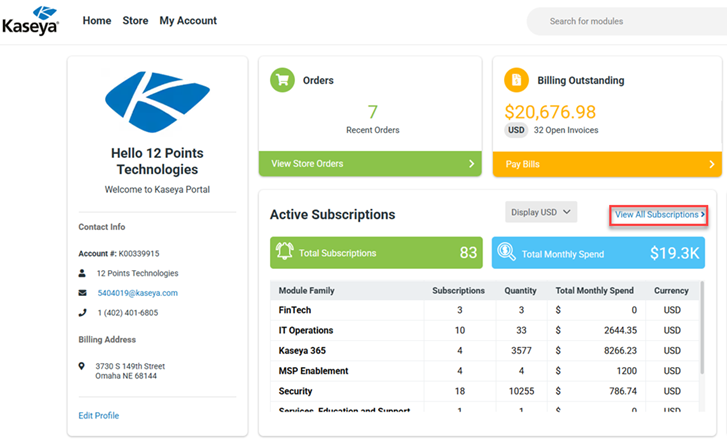Image resolution: width=727 pixels, height=440 pixels.
Task: Open the Store menu item
Action: 135,21
